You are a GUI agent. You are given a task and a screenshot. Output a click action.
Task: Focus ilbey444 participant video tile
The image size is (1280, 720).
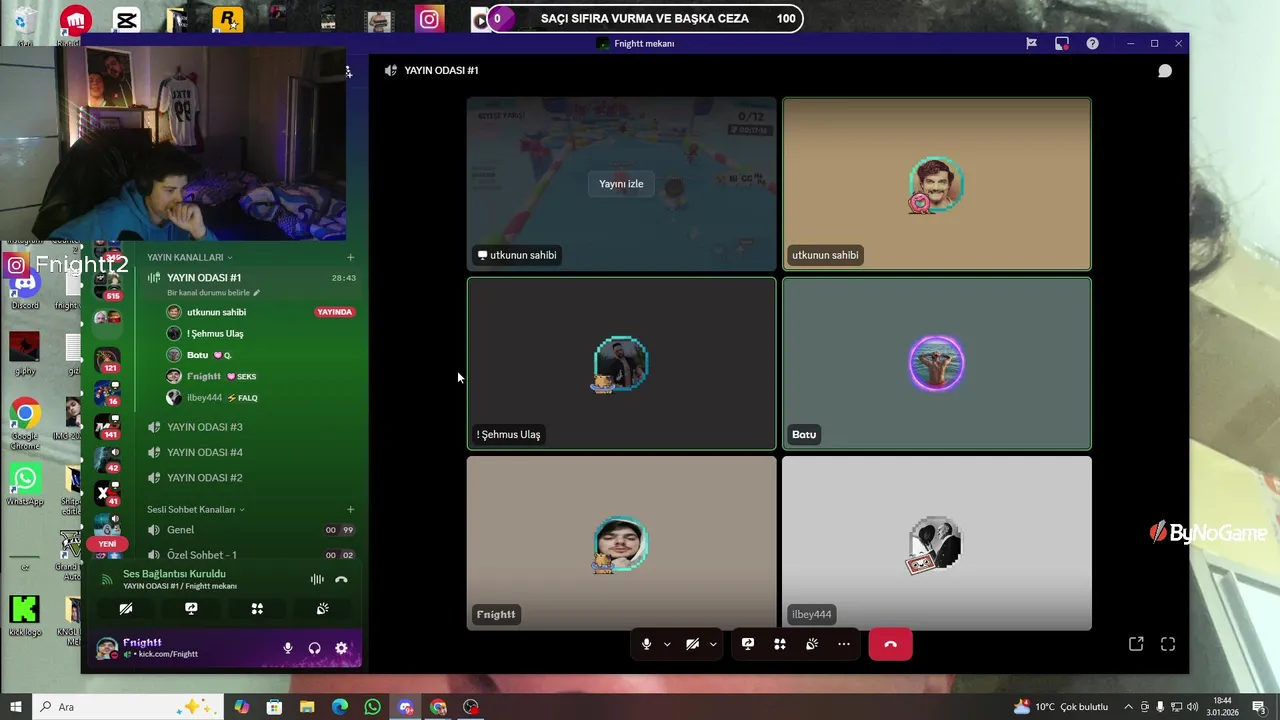(x=936, y=543)
